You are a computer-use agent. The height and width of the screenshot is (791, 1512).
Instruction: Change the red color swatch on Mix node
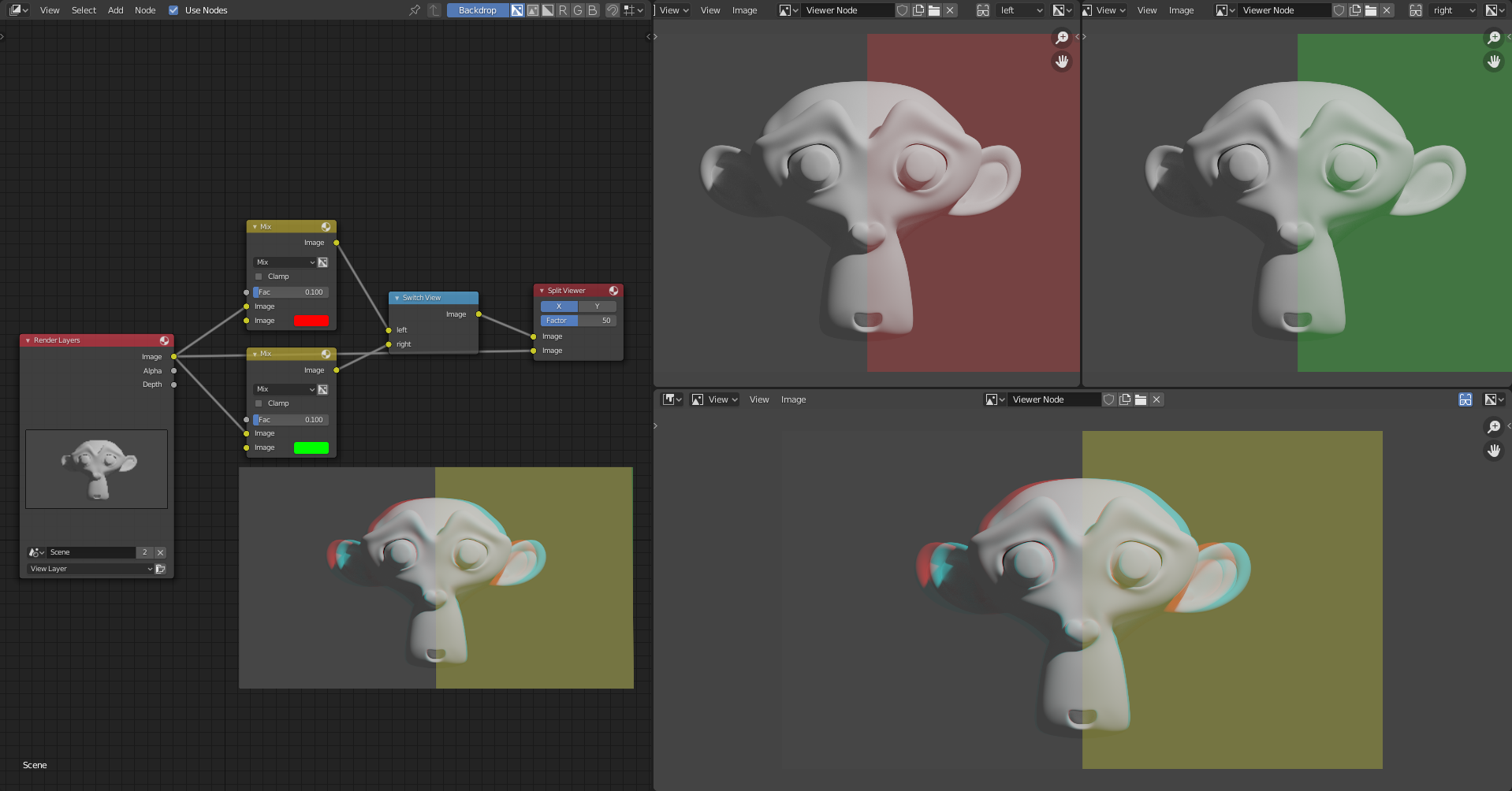click(x=311, y=320)
